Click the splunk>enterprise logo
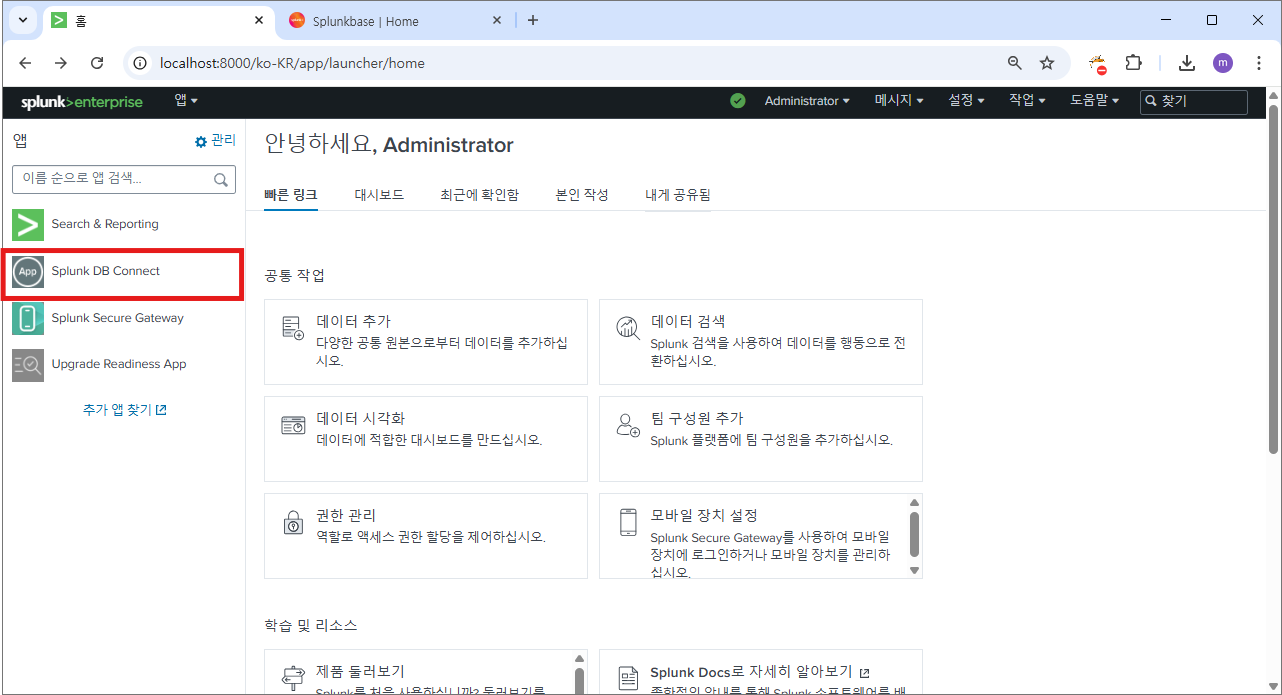 [x=82, y=102]
